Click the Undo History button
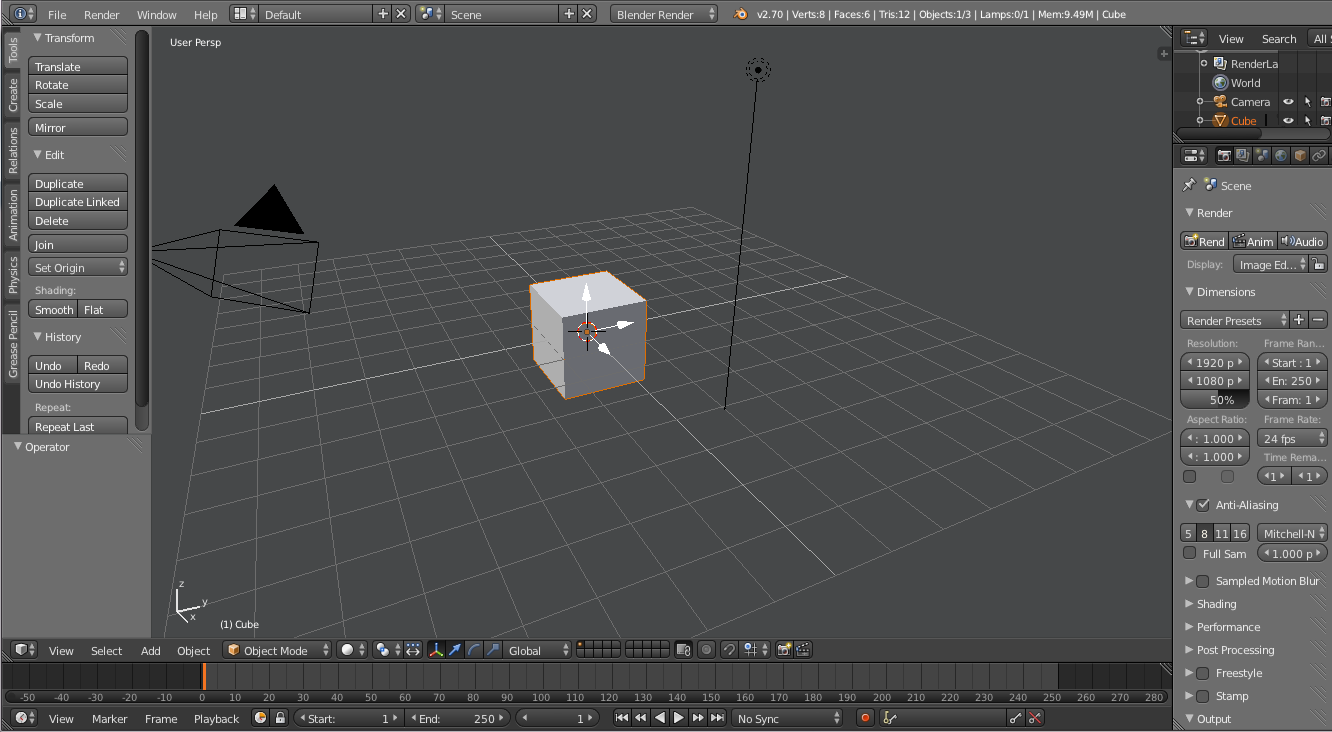This screenshot has height=732, width=1332. click(x=78, y=384)
